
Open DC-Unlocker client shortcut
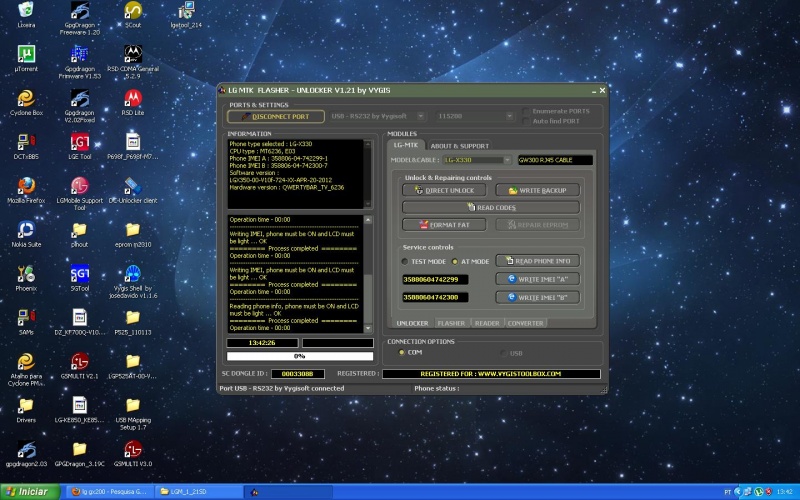pyautogui.click(x=133, y=190)
